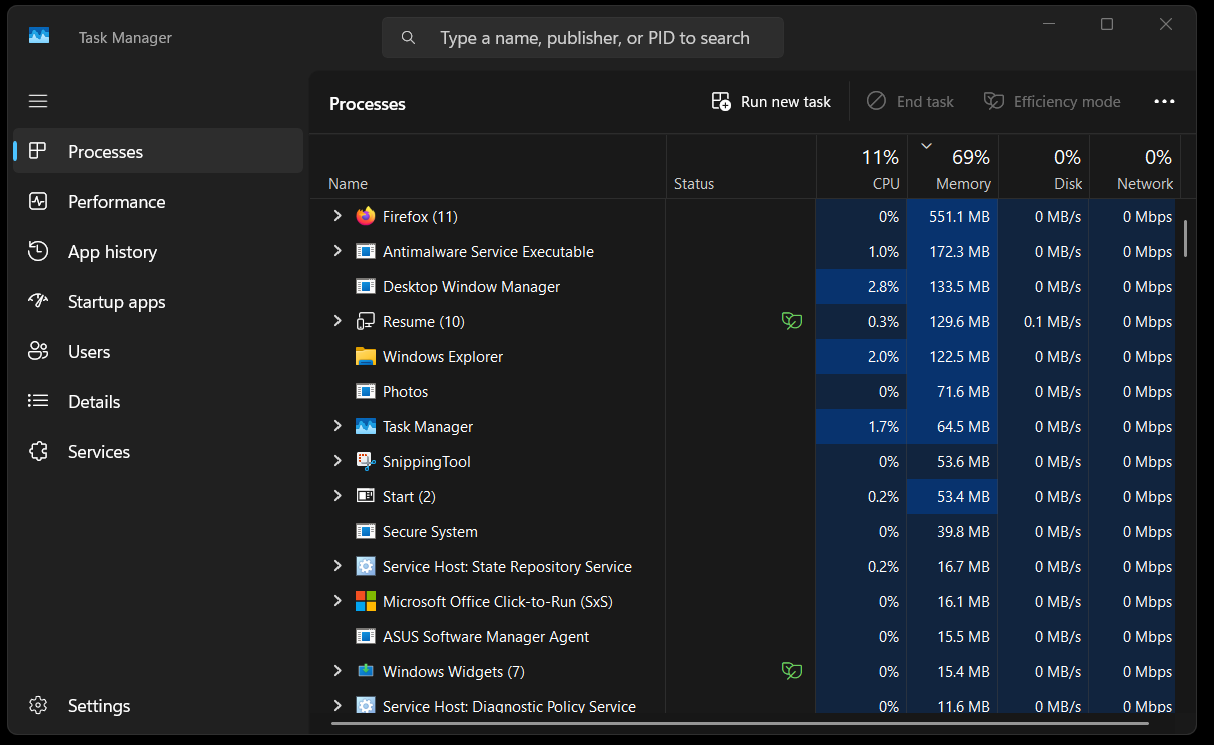Click the Firefox process icon
The image size is (1214, 745).
coord(366,216)
